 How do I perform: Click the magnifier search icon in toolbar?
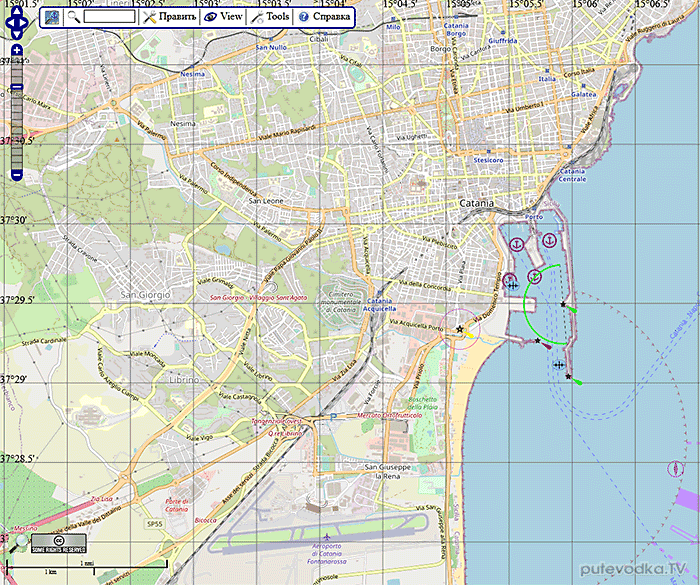[74, 17]
